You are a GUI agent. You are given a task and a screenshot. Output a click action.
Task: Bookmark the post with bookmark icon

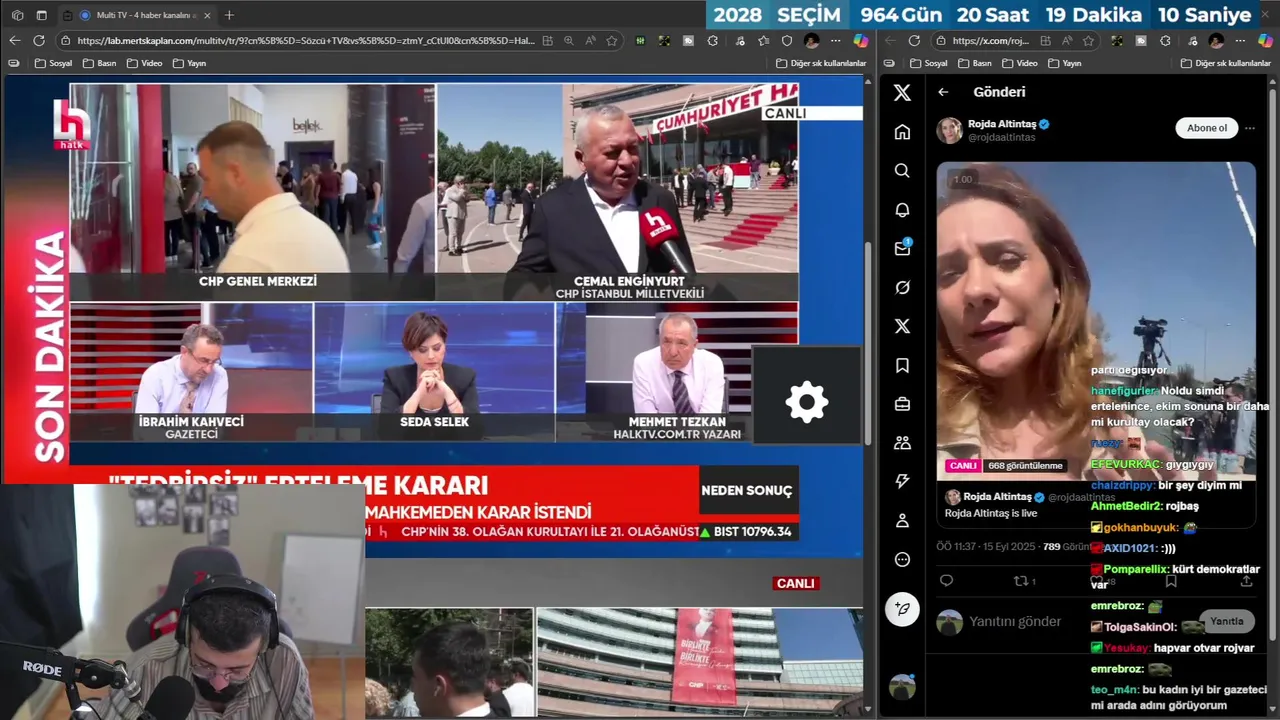coord(1171,581)
